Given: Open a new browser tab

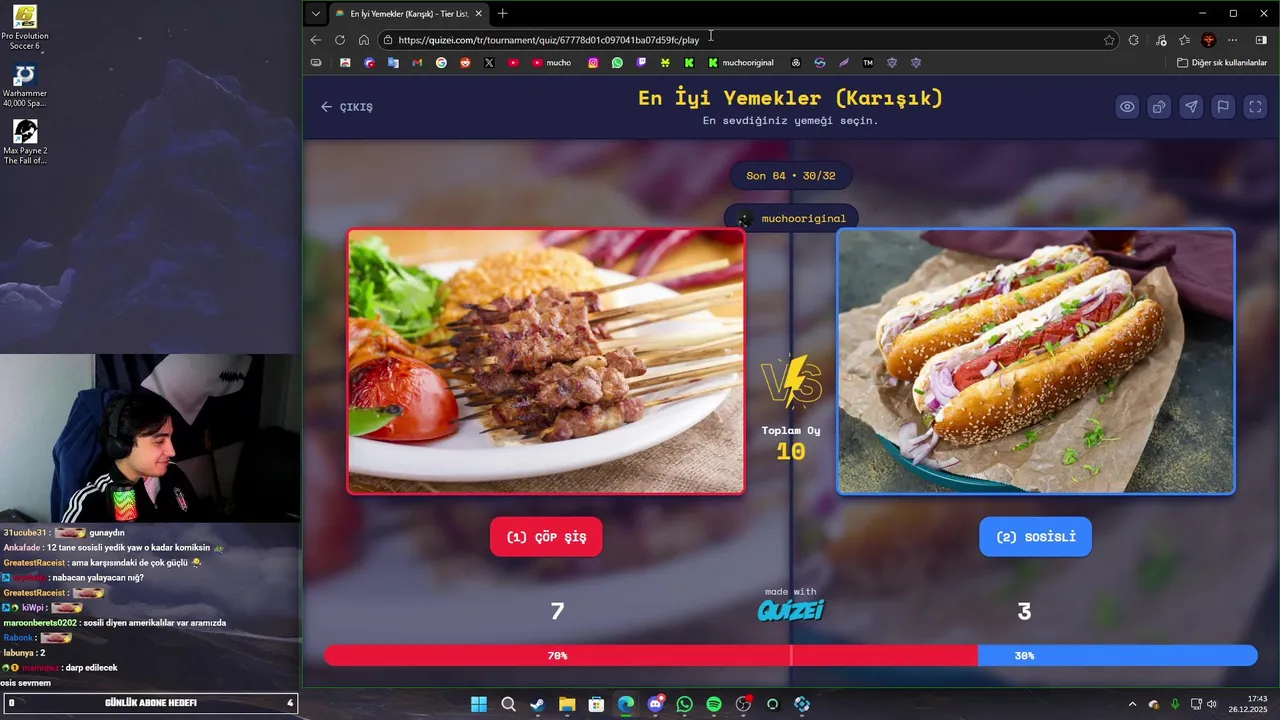Looking at the screenshot, I should coord(502,13).
